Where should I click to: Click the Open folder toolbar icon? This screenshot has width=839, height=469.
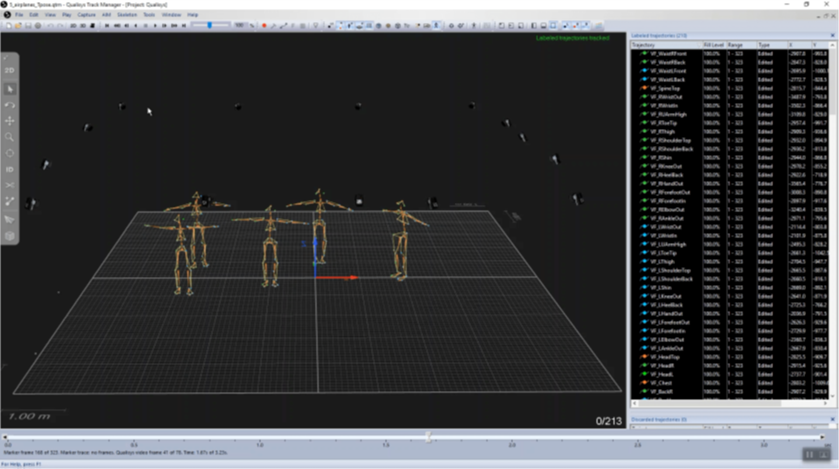click(18, 26)
